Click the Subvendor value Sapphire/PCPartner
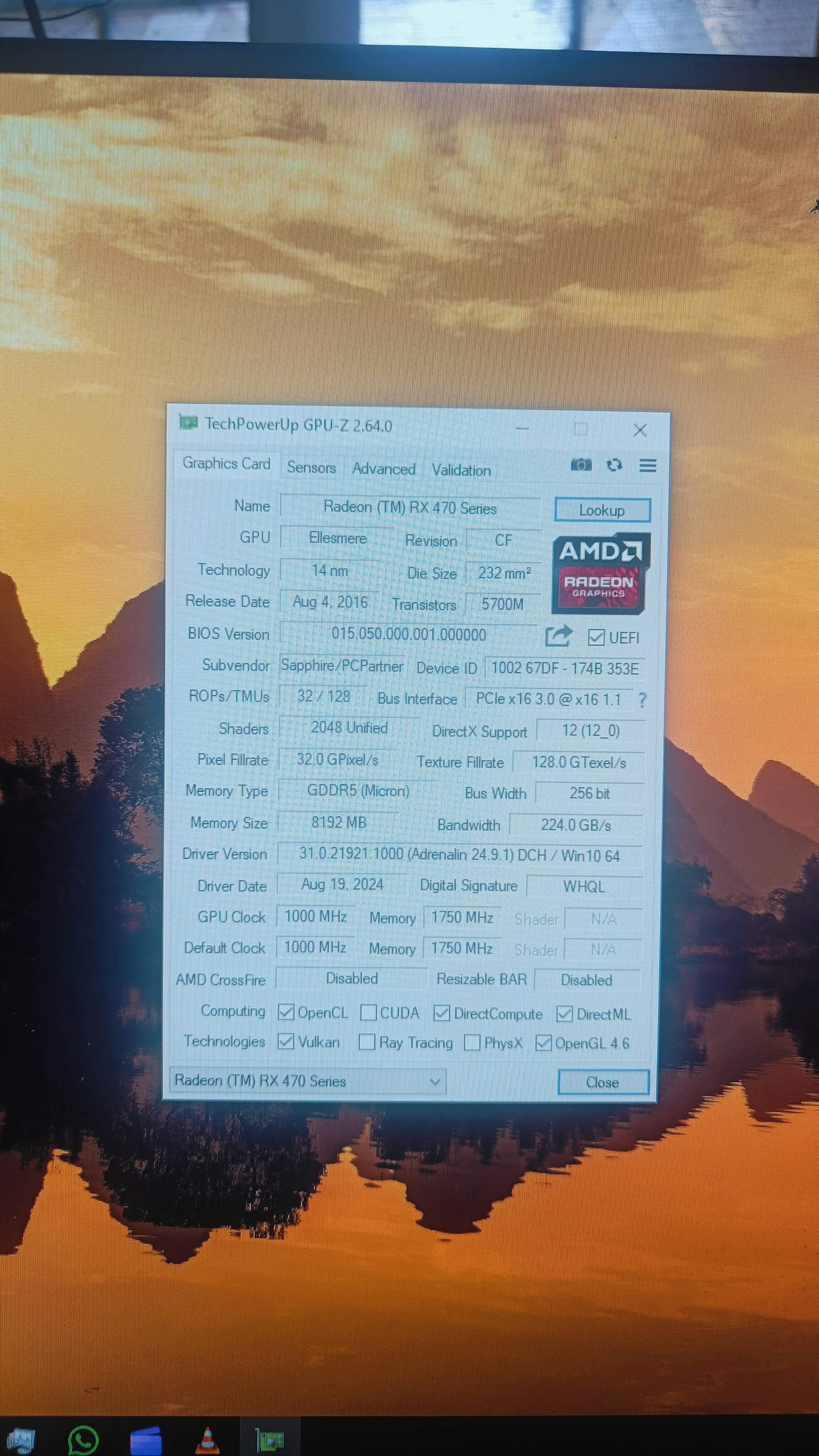The width and height of the screenshot is (819, 1456). pos(342,666)
